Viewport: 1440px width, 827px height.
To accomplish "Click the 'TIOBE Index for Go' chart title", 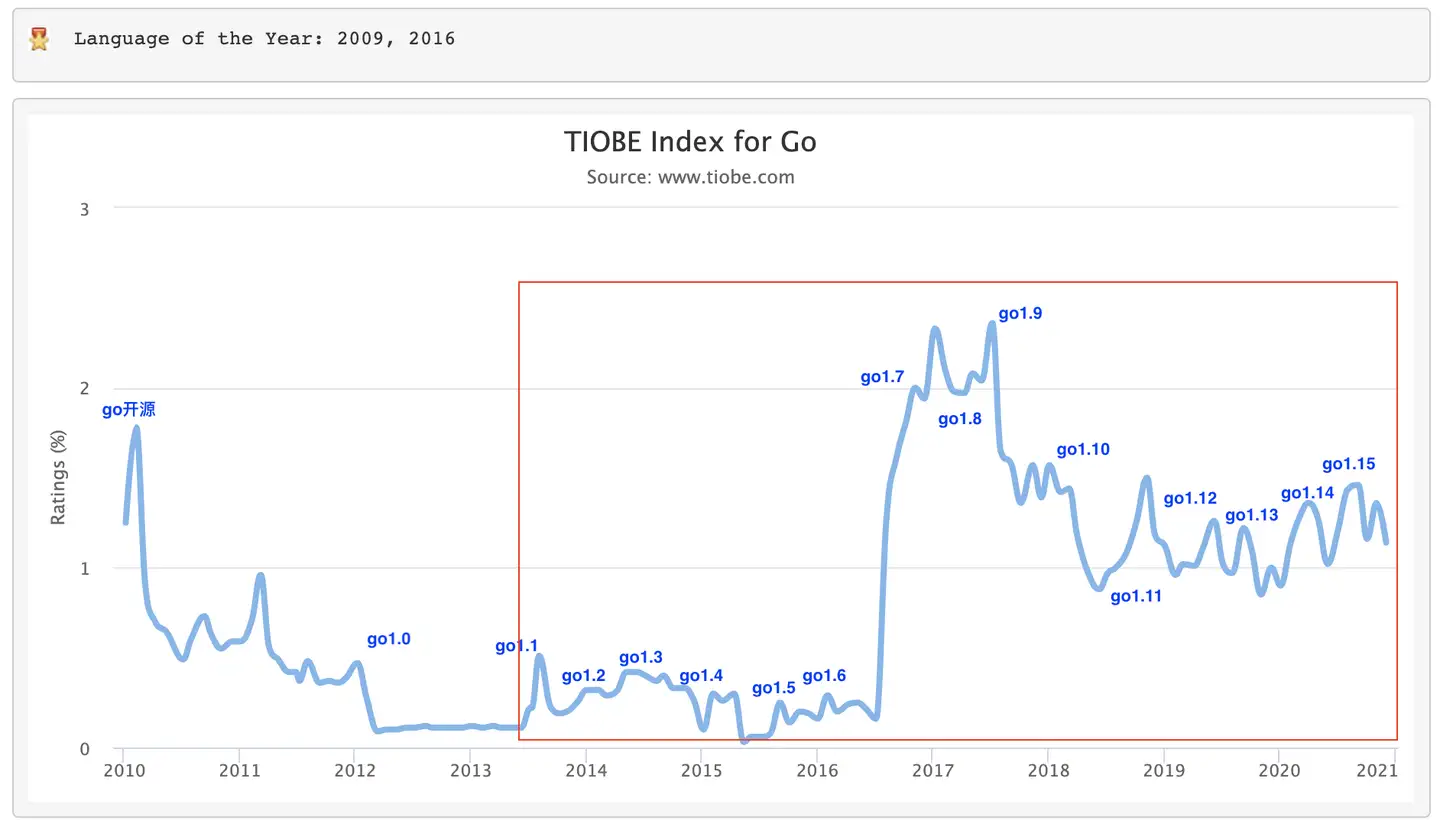I will point(690,142).
